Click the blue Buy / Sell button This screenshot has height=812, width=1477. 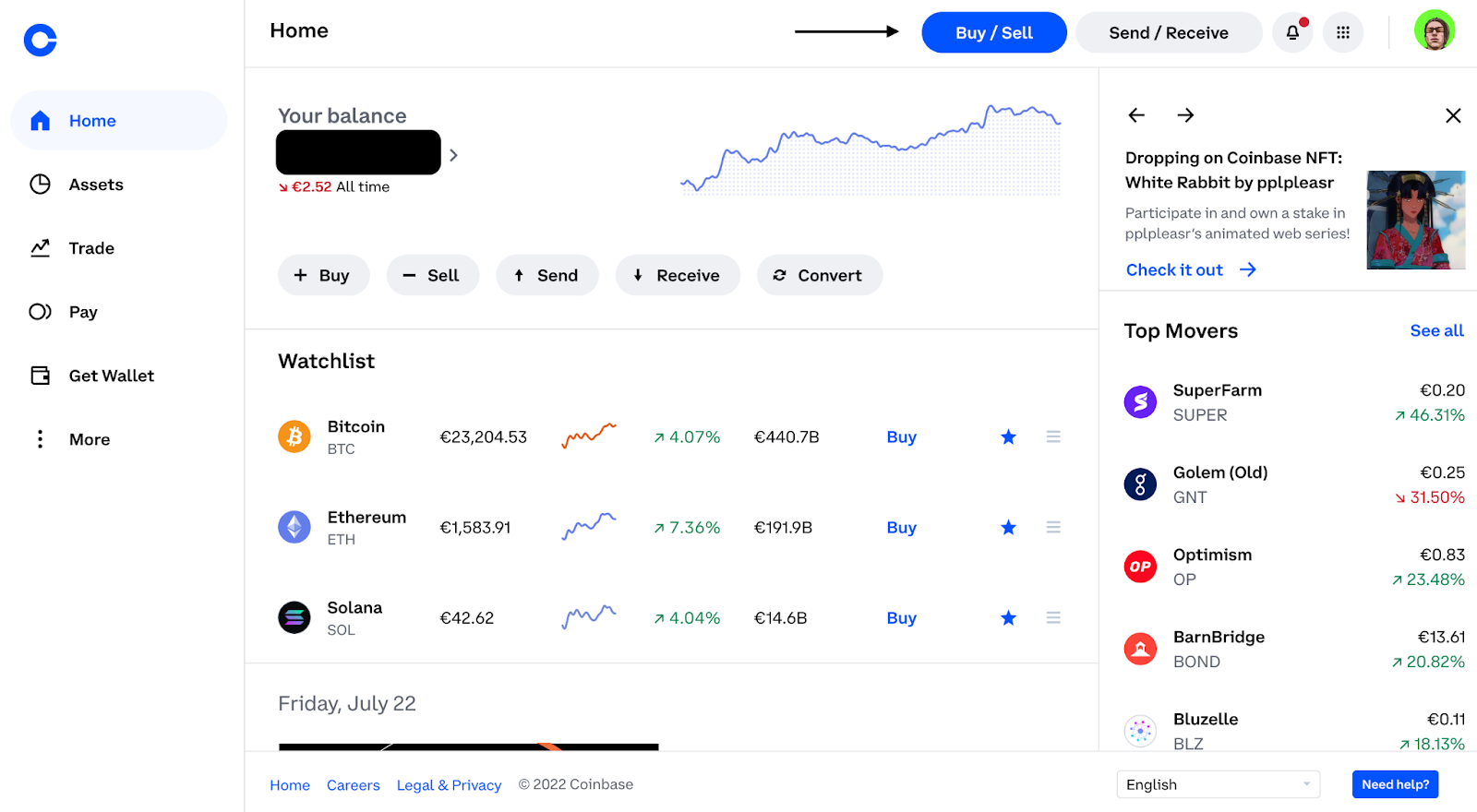pyautogui.click(x=994, y=32)
